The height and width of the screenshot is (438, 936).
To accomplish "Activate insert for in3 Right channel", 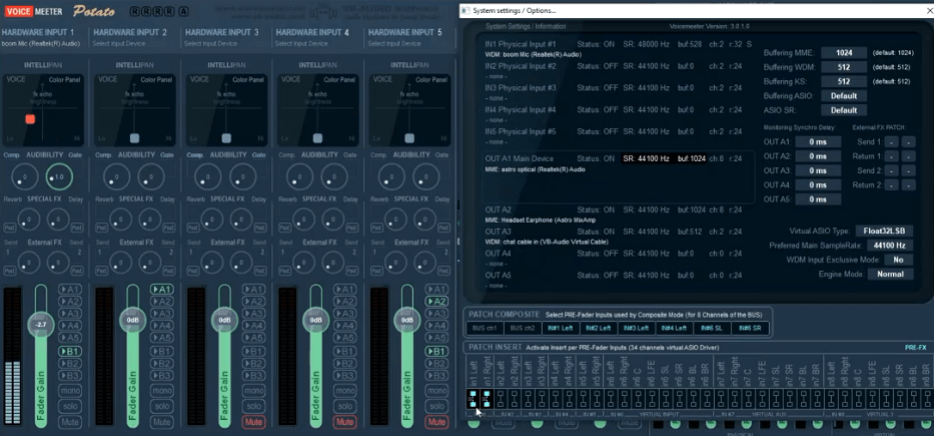I will tap(543, 399).
